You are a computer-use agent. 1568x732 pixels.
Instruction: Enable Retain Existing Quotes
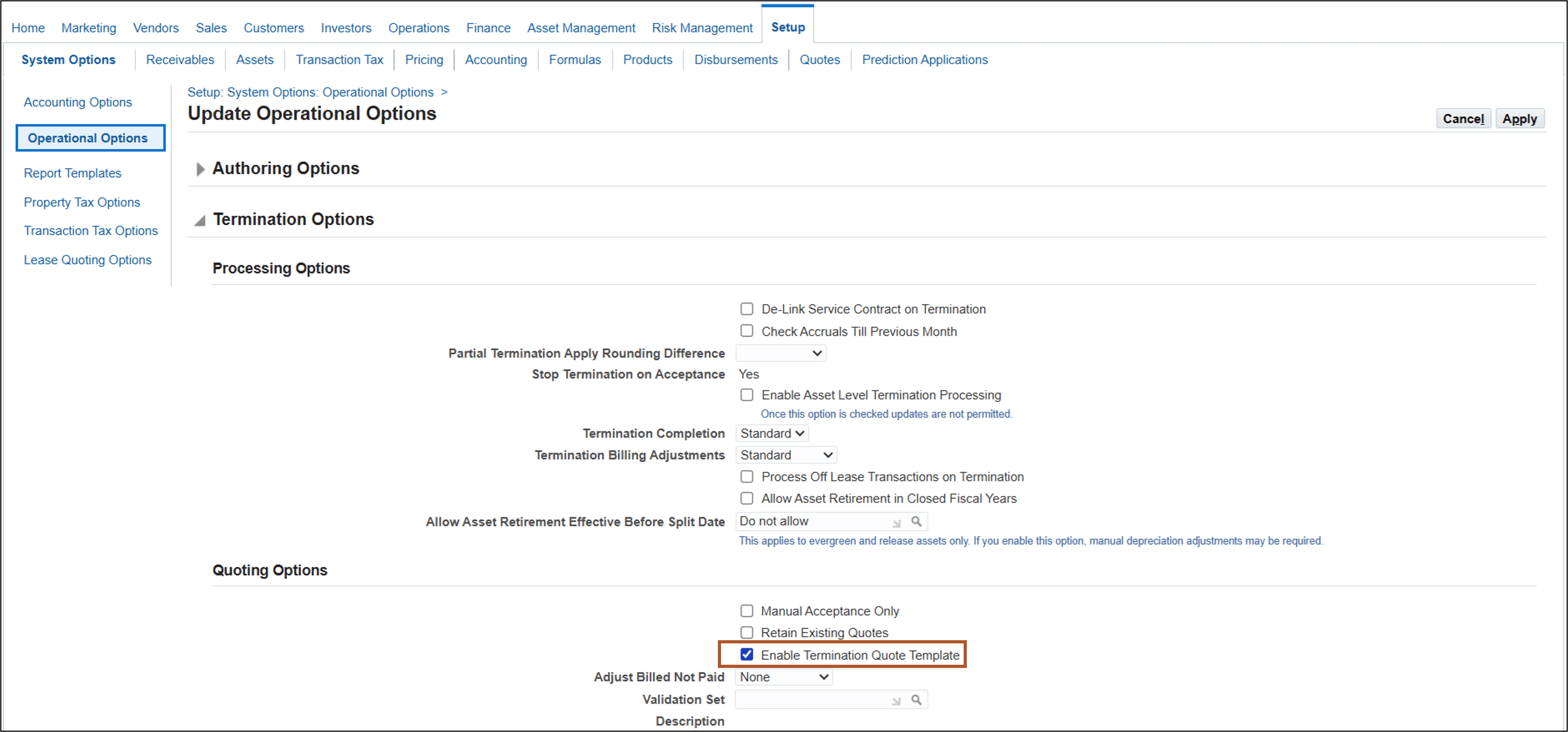pos(746,632)
